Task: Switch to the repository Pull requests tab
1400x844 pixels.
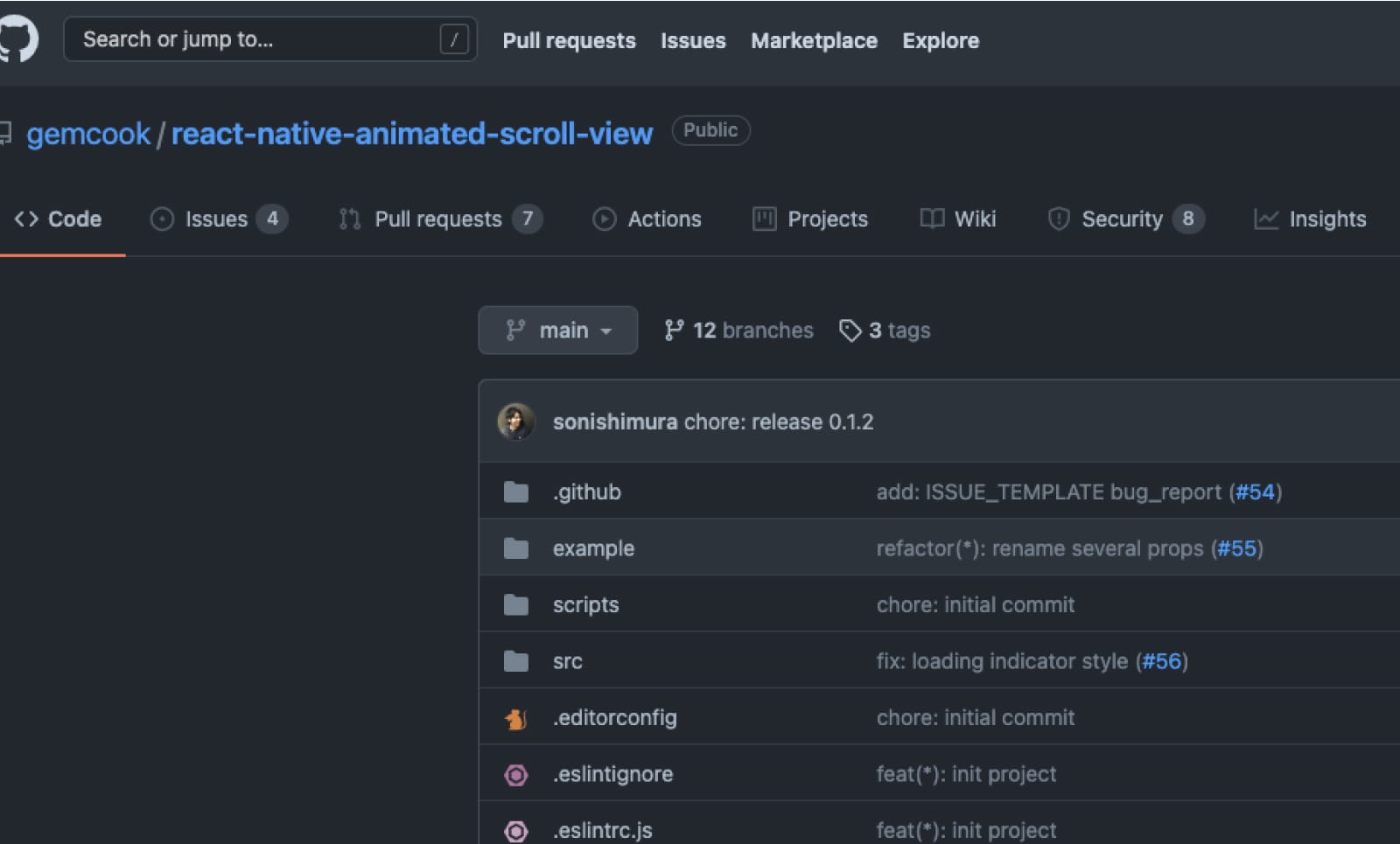Action: point(440,219)
